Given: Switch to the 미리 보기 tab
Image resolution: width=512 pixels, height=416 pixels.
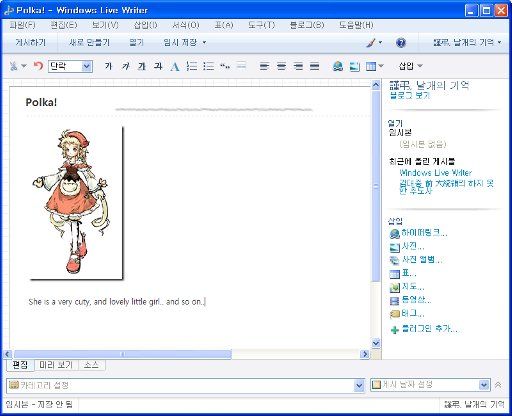Looking at the screenshot, I should click(56, 365).
